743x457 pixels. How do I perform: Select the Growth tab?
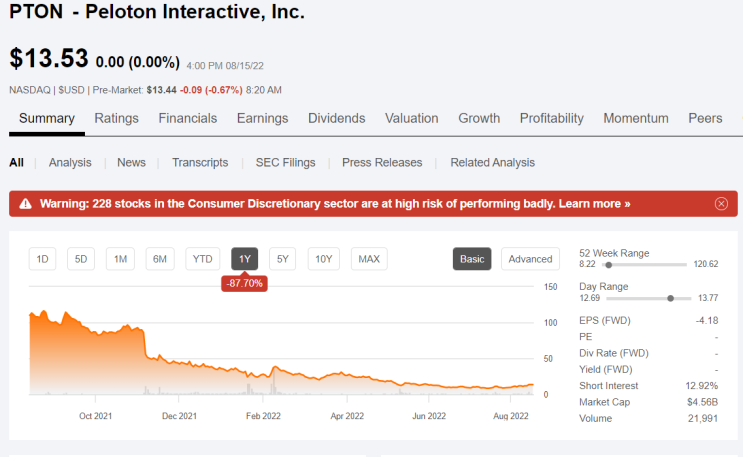point(479,118)
